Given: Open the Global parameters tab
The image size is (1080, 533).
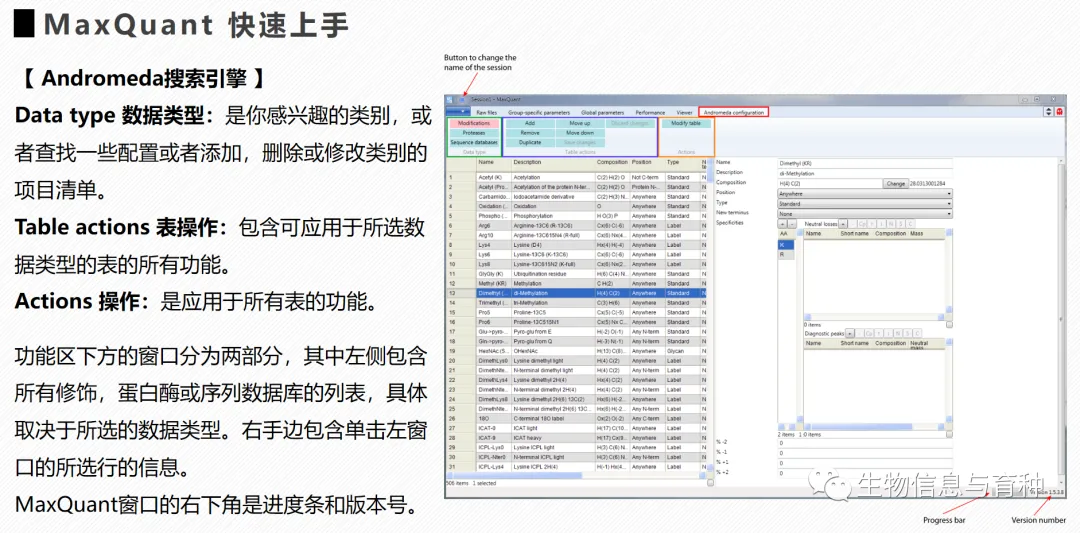Looking at the screenshot, I should (x=603, y=112).
